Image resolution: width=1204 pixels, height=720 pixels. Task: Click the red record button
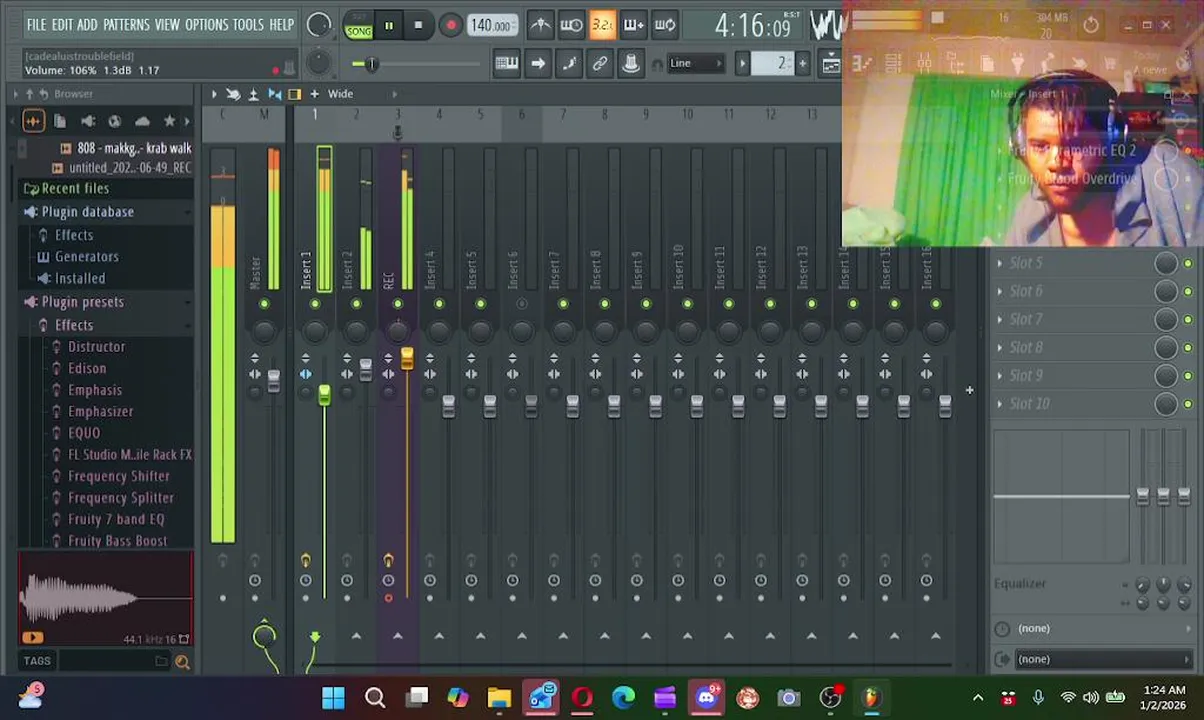click(x=450, y=26)
